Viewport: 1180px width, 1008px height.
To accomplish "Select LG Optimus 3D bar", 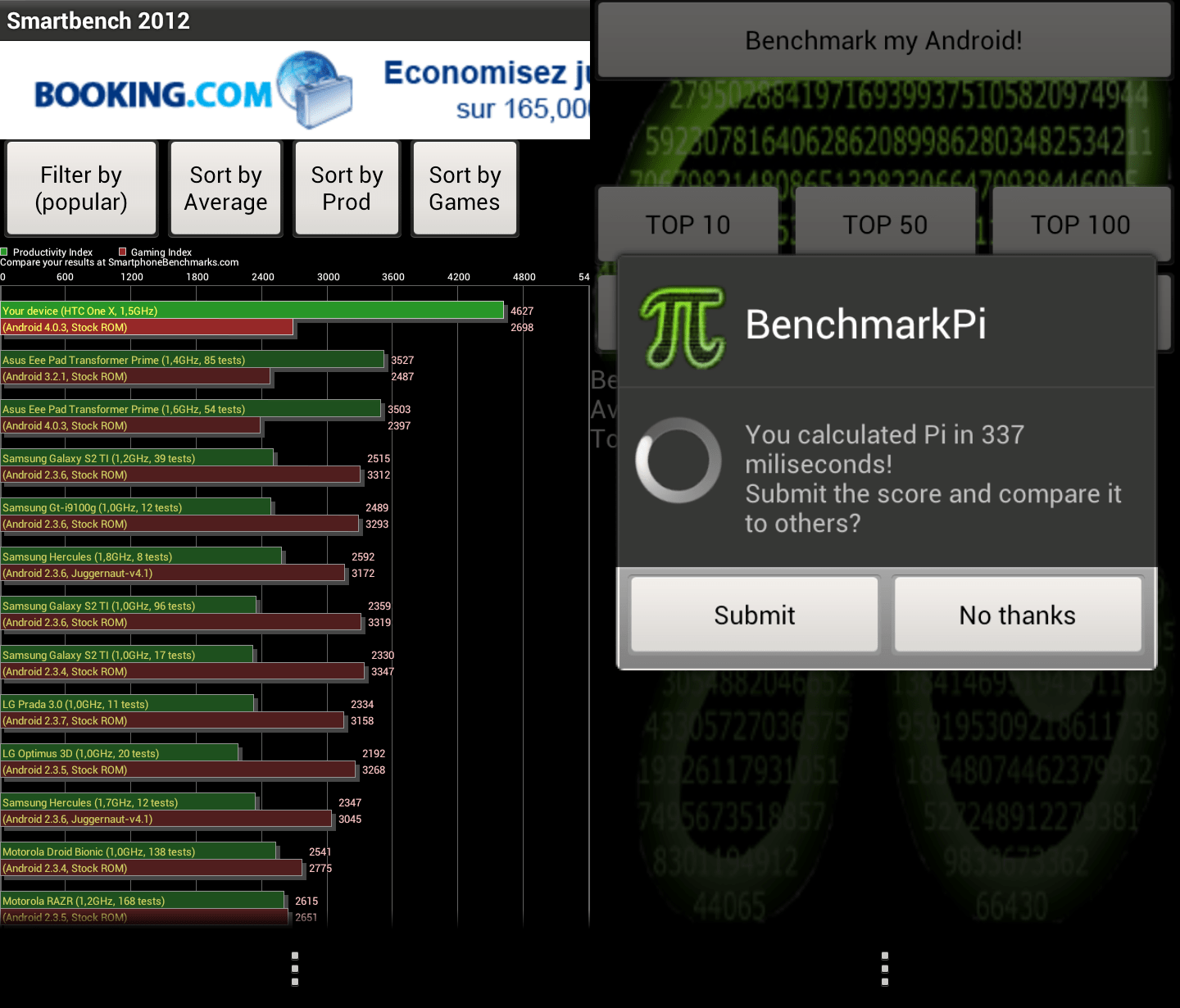I will (120, 752).
